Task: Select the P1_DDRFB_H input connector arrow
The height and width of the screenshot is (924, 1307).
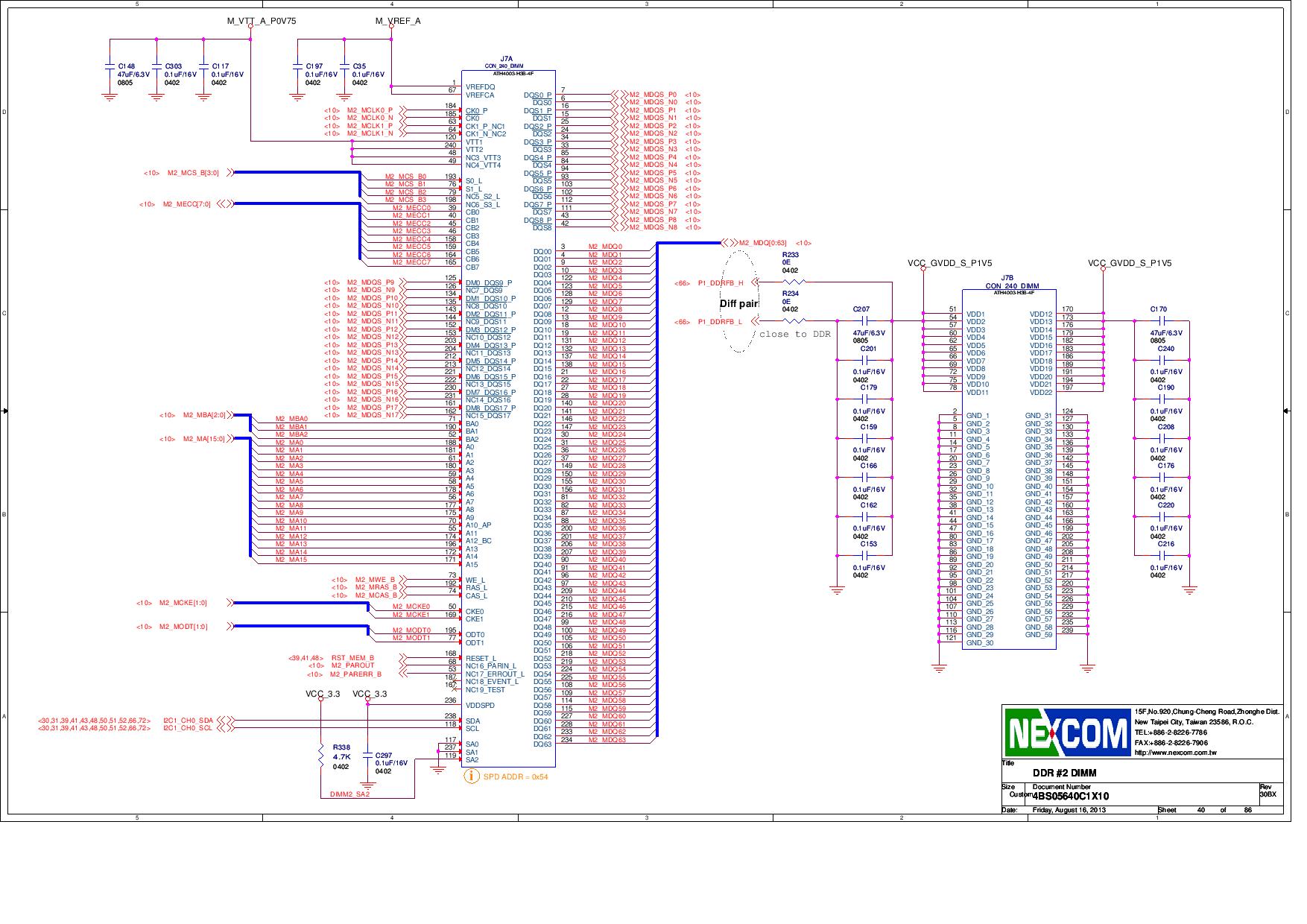Action: 754,283
